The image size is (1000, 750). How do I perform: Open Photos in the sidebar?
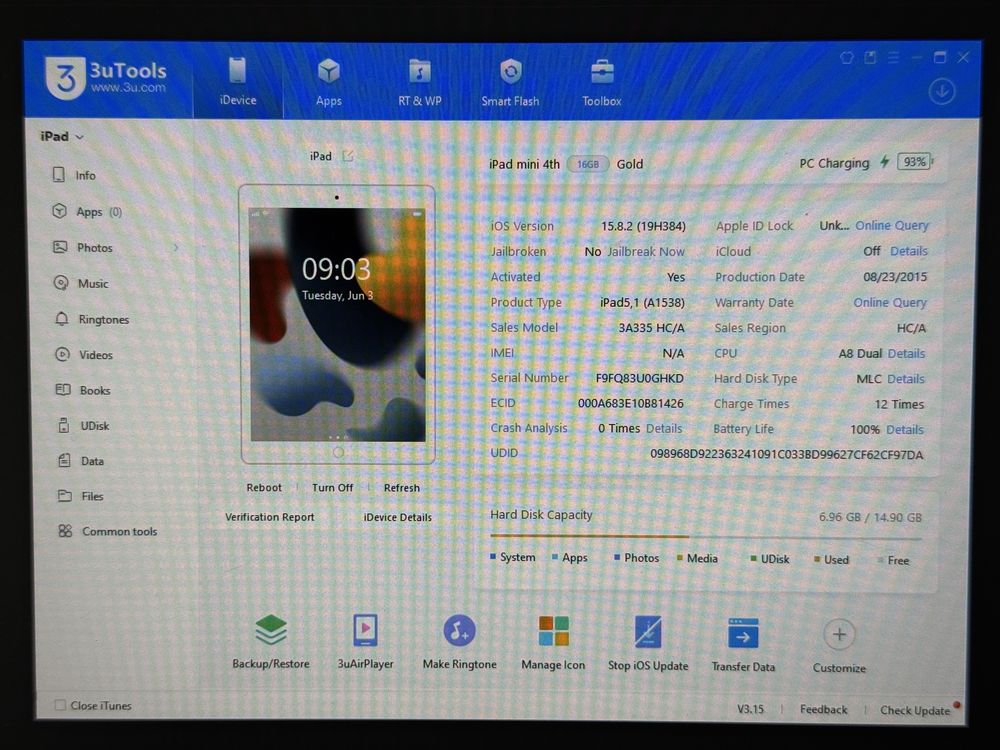[x=83, y=247]
